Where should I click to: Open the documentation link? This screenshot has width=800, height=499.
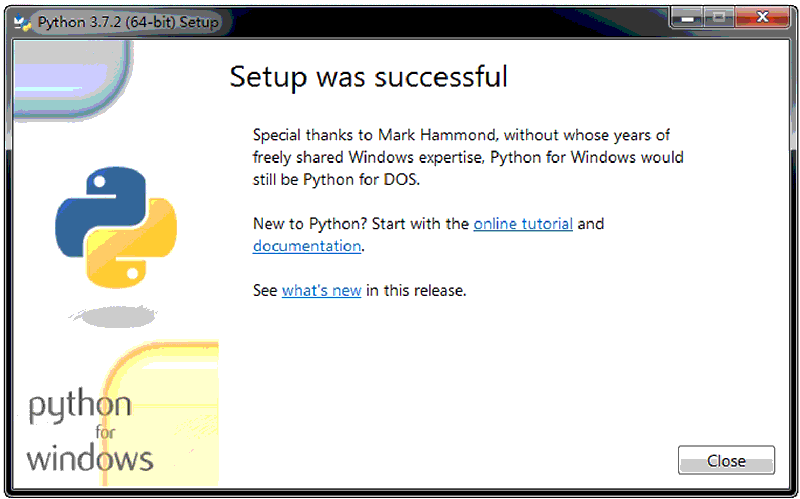point(307,246)
